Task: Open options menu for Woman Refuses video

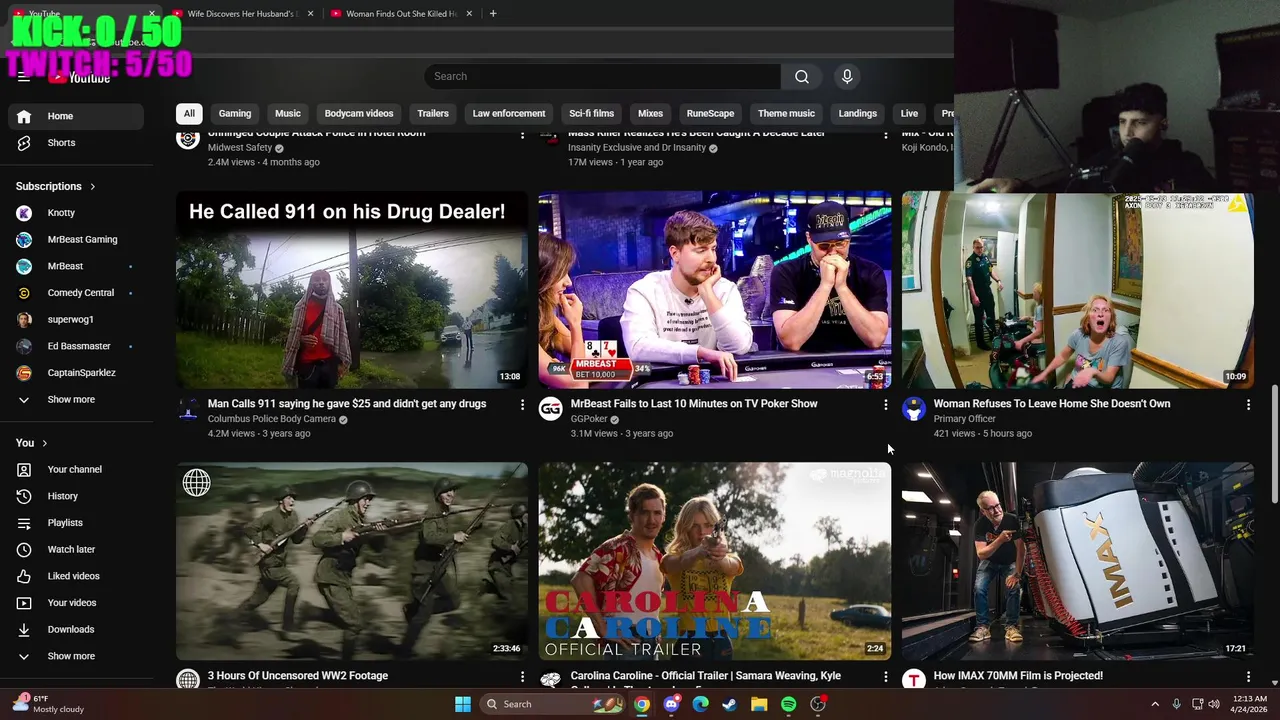Action: click(x=1248, y=405)
